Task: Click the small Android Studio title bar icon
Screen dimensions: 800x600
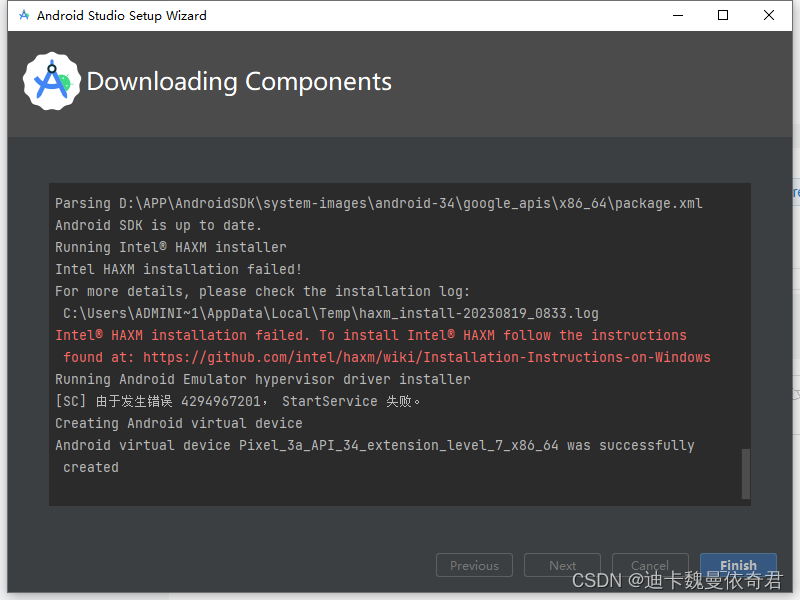Action: [x=23, y=15]
